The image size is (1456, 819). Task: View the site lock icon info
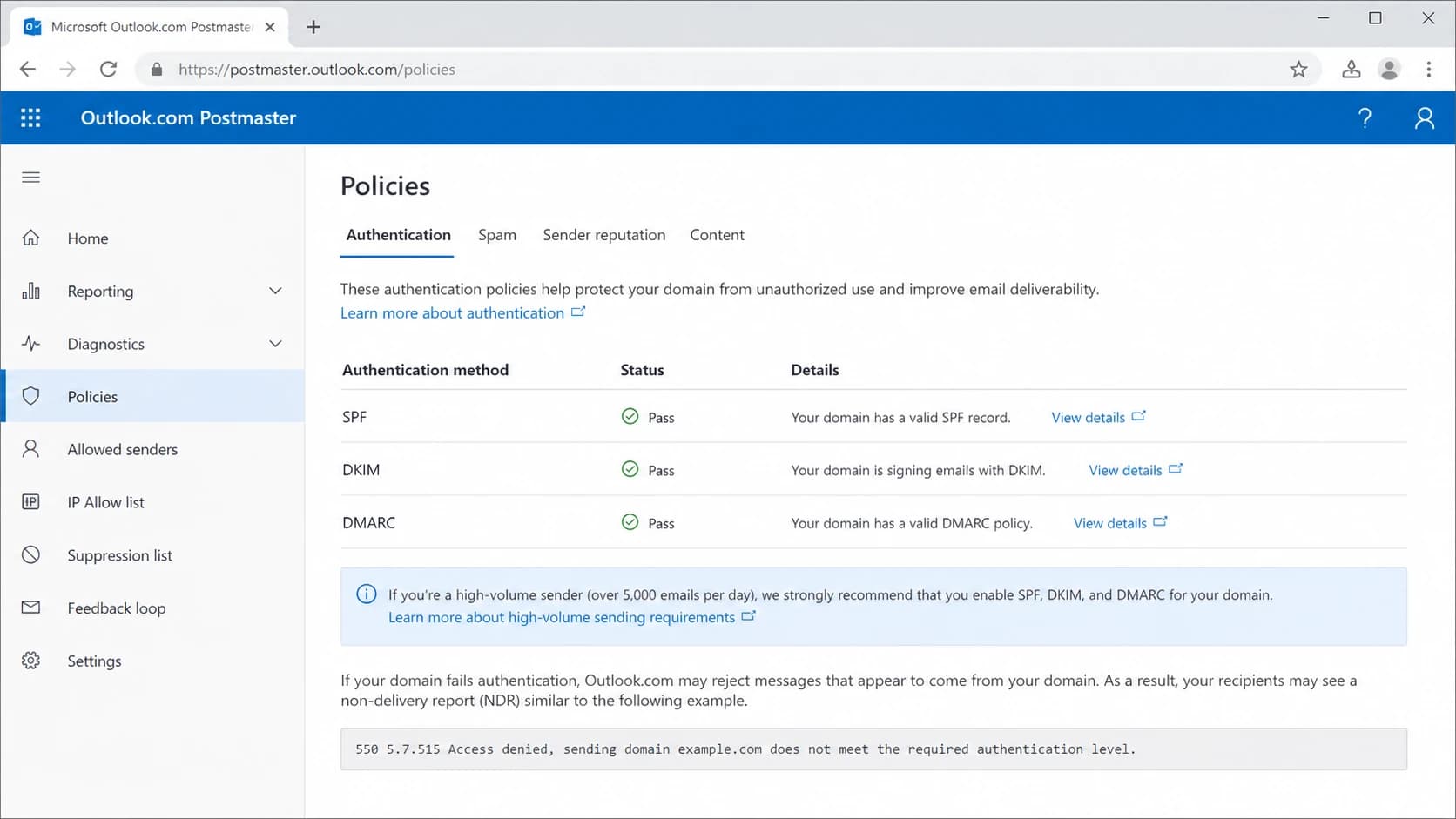(x=157, y=70)
